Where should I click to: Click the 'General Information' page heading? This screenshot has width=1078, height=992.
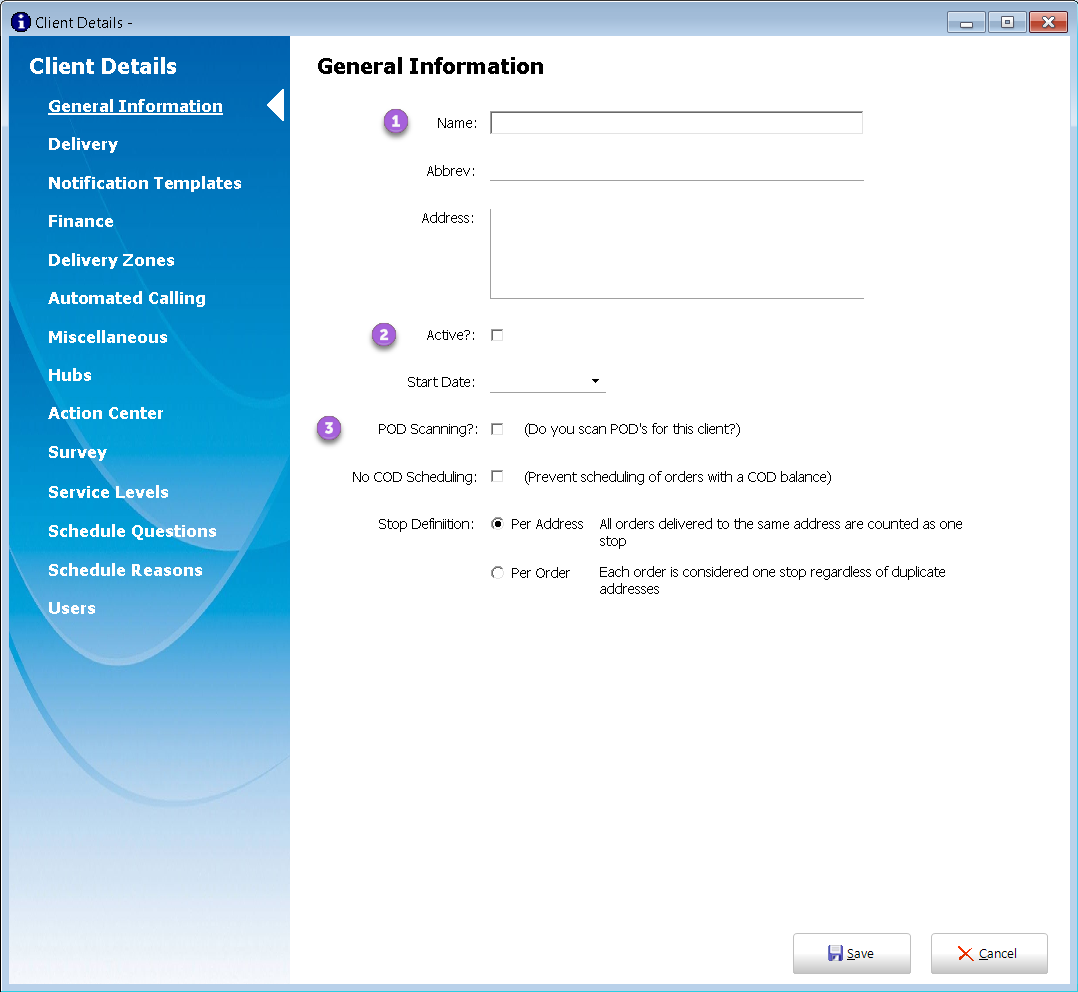tap(430, 66)
